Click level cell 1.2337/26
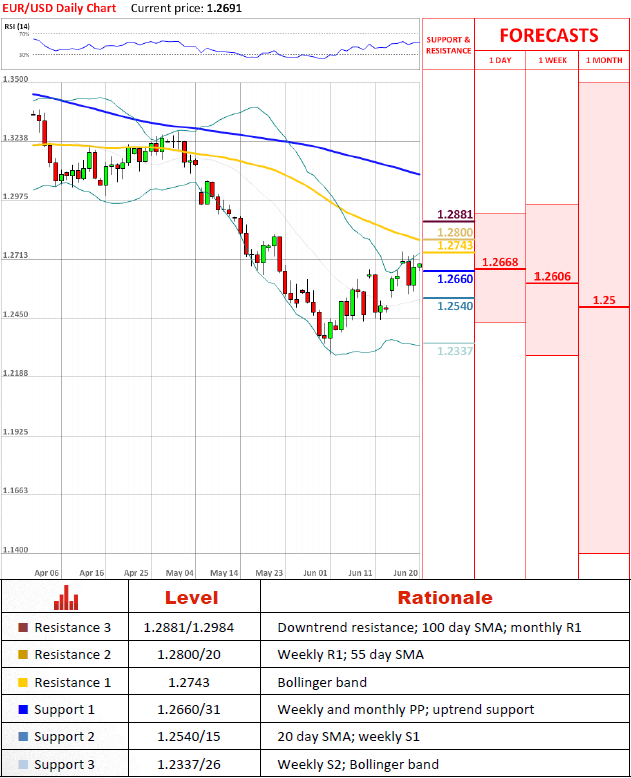The image size is (631, 778). (189, 764)
